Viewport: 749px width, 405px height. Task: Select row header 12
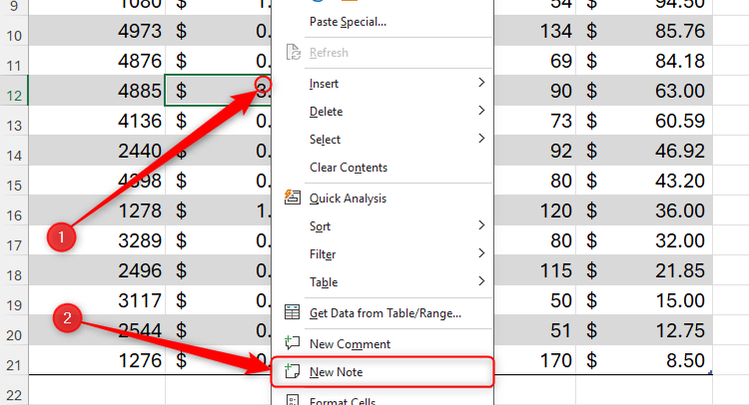[14, 91]
